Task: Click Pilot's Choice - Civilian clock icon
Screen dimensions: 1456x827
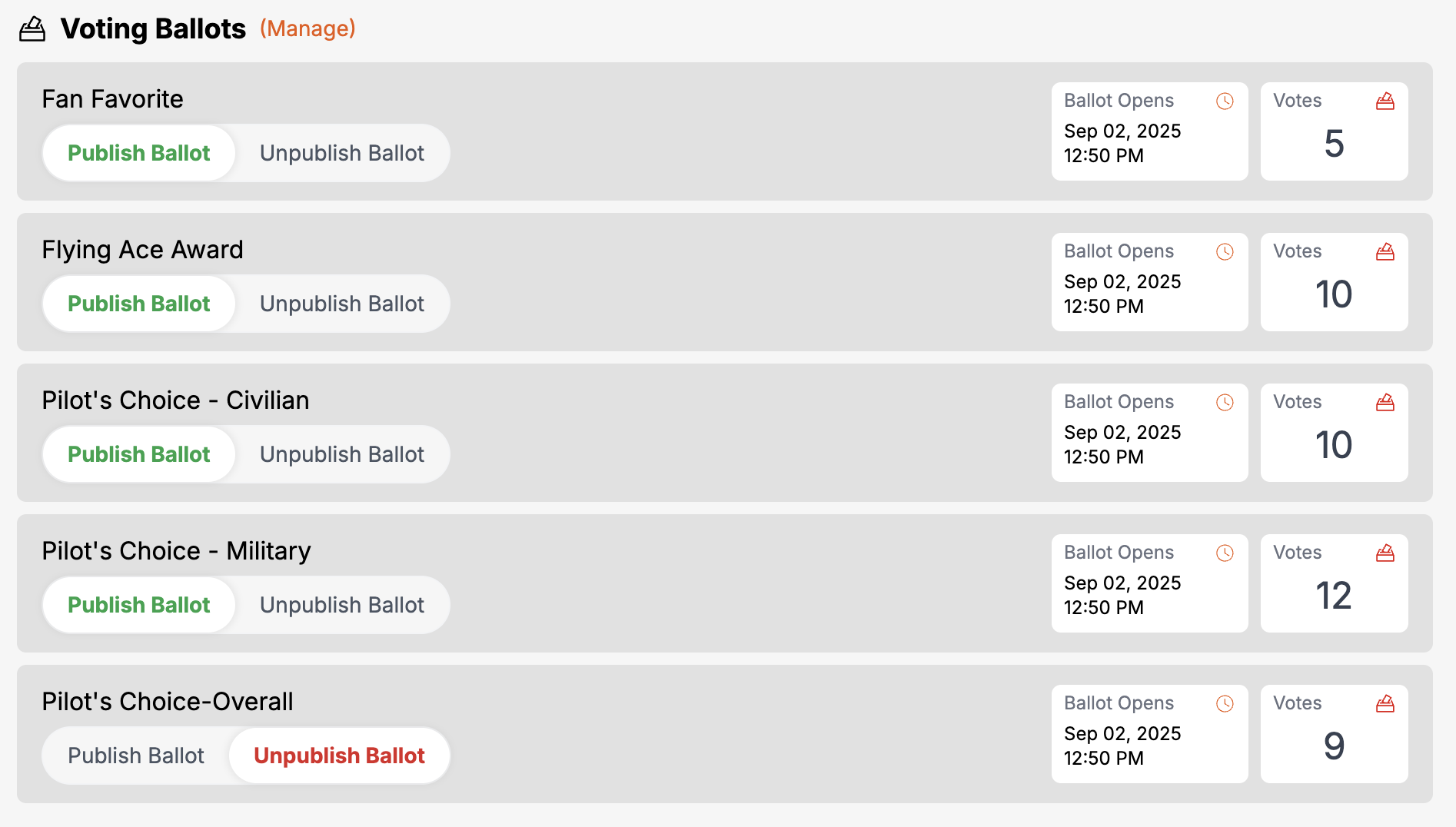Action: point(1225,403)
